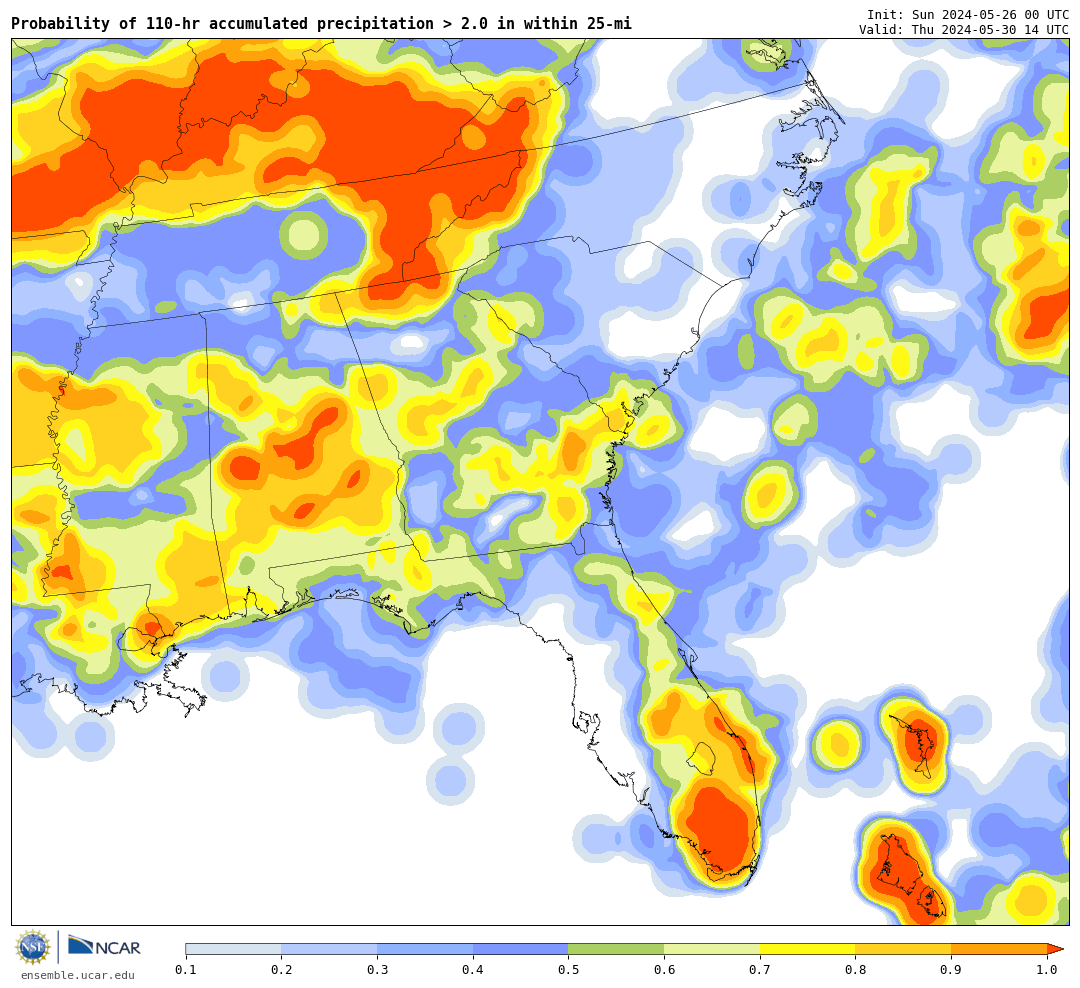Click the red arrow tip of colorbar
Viewport: 1080px width, 988px height.
coord(1055,949)
